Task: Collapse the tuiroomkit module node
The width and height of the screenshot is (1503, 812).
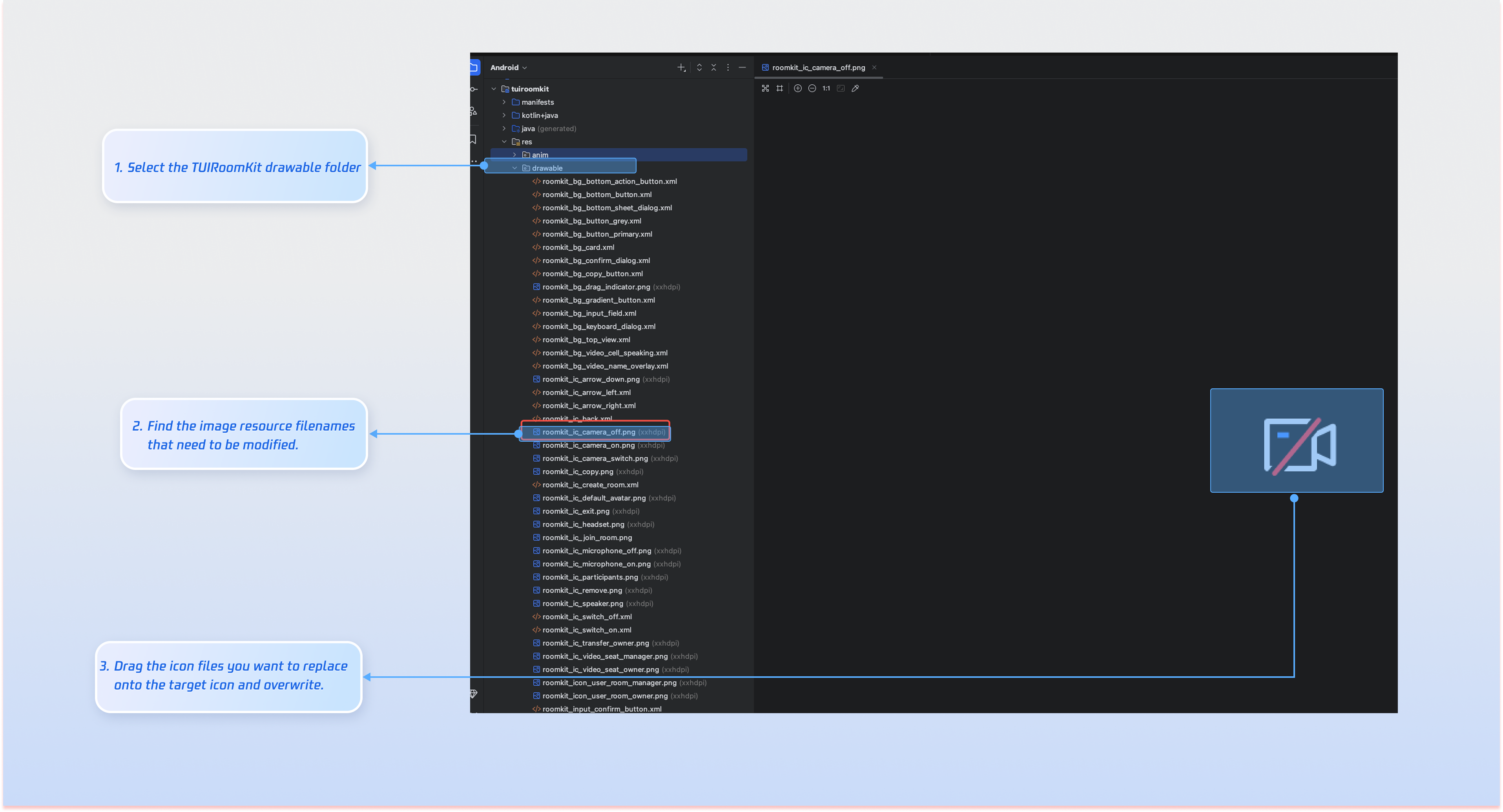Action: pyautogui.click(x=494, y=89)
